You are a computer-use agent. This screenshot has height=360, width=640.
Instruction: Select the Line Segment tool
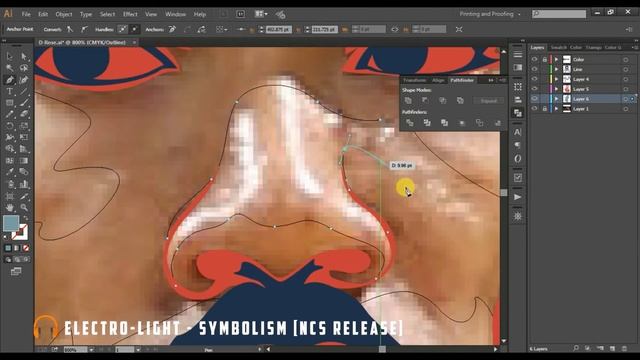click(x=24, y=91)
